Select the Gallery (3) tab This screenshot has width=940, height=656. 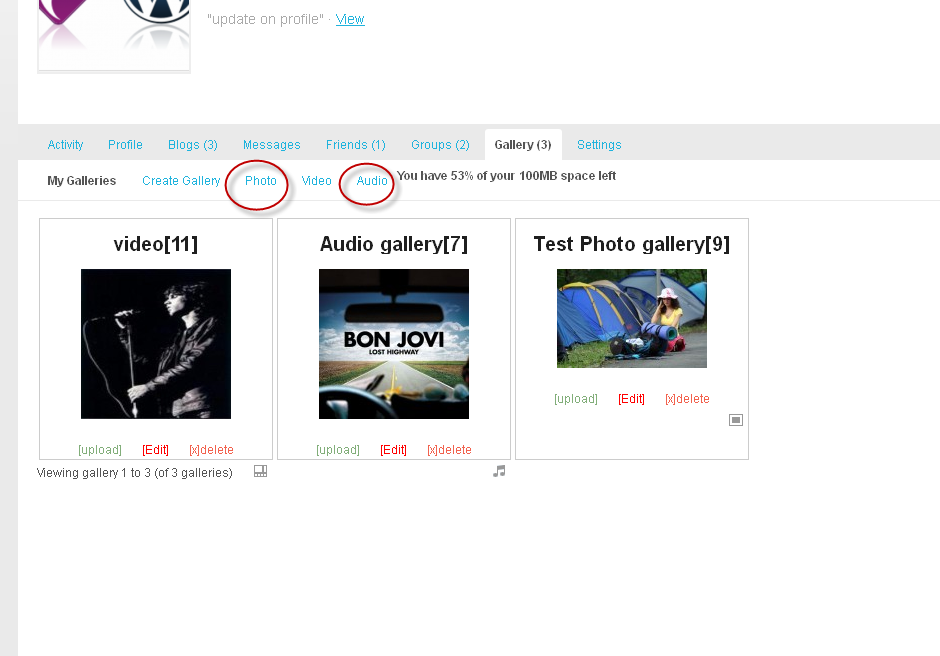(523, 145)
